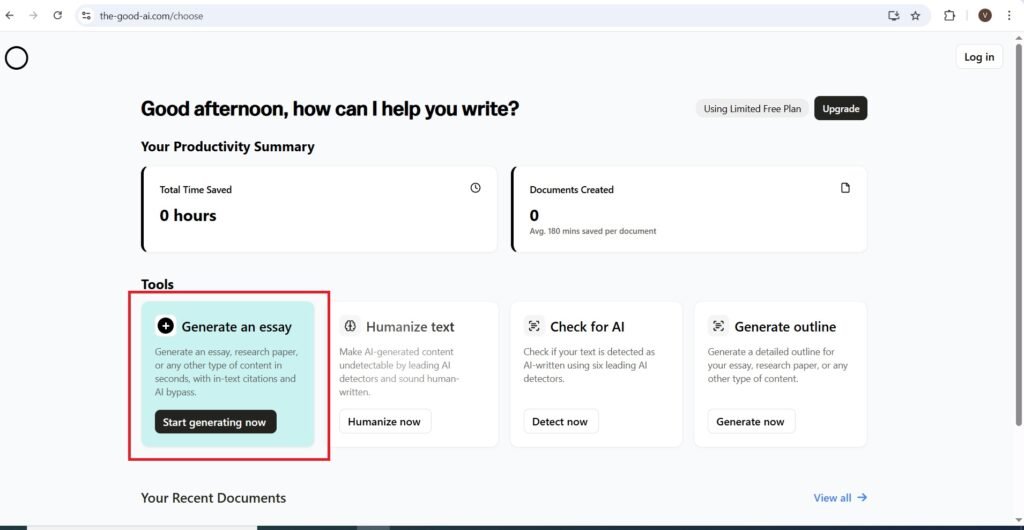Viewport: 1024px width, 530px height.
Task: Click the Humanize text brain icon
Action: [350, 326]
